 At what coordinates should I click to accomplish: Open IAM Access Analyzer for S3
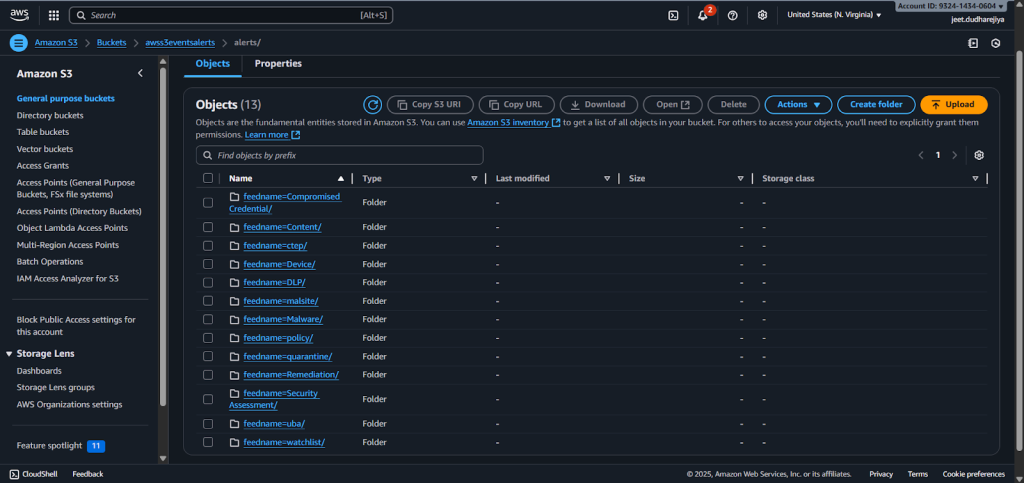point(67,279)
